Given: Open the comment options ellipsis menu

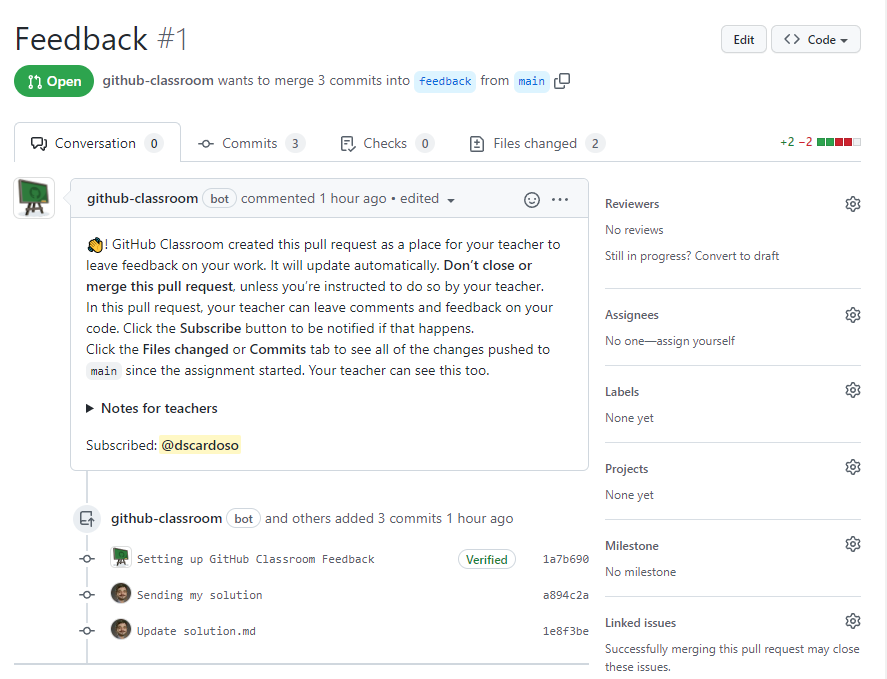Looking at the screenshot, I should point(560,199).
